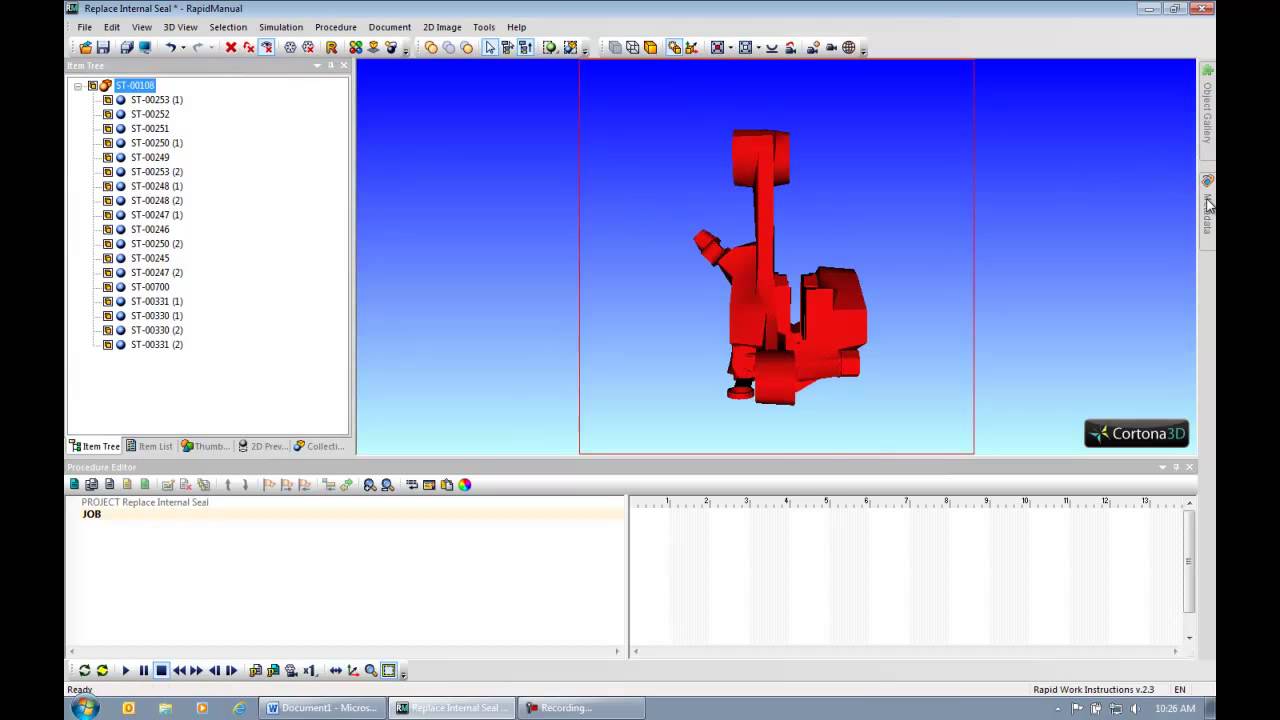Image resolution: width=1280 pixels, height=720 pixels.
Task: Click the move step down arrow icon
Action: click(x=245, y=485)
